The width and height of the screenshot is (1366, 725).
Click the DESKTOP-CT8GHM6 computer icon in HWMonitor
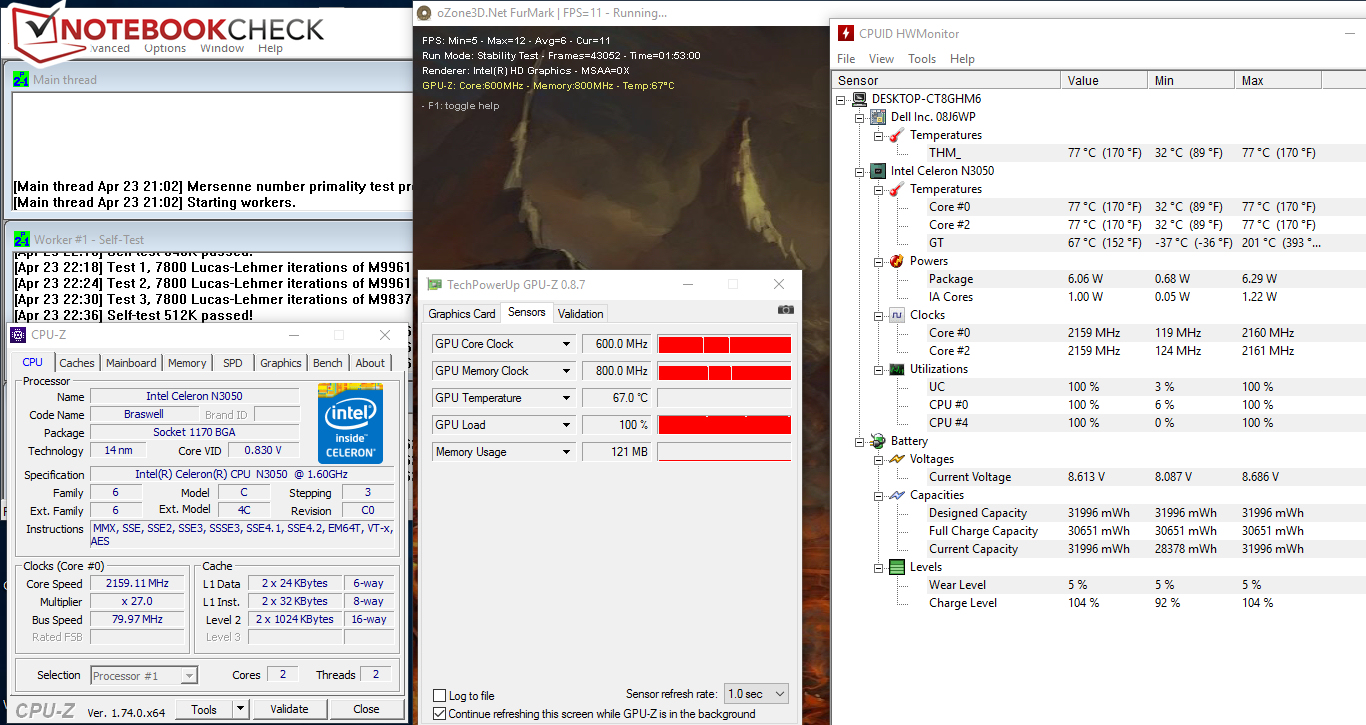[x=859, y=99]
